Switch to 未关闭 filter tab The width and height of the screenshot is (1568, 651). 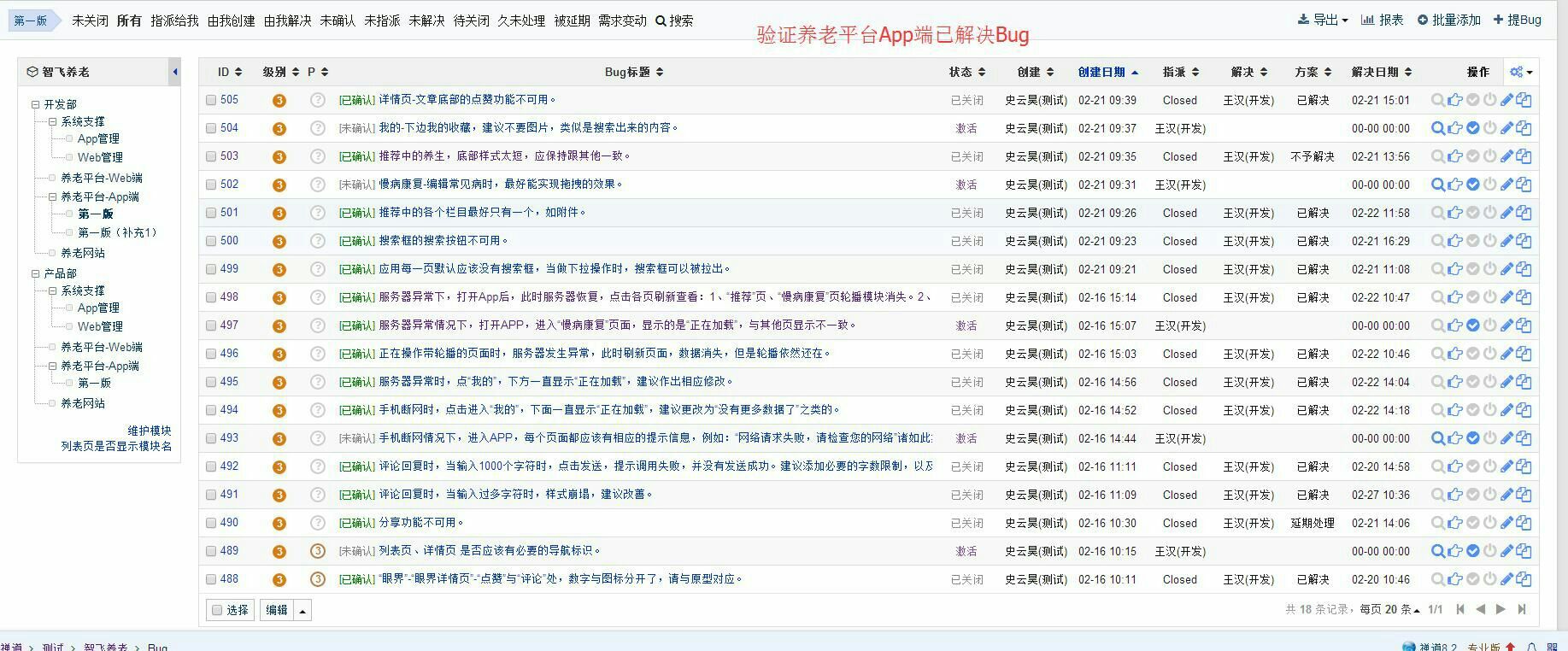click(x=90, y=21)
